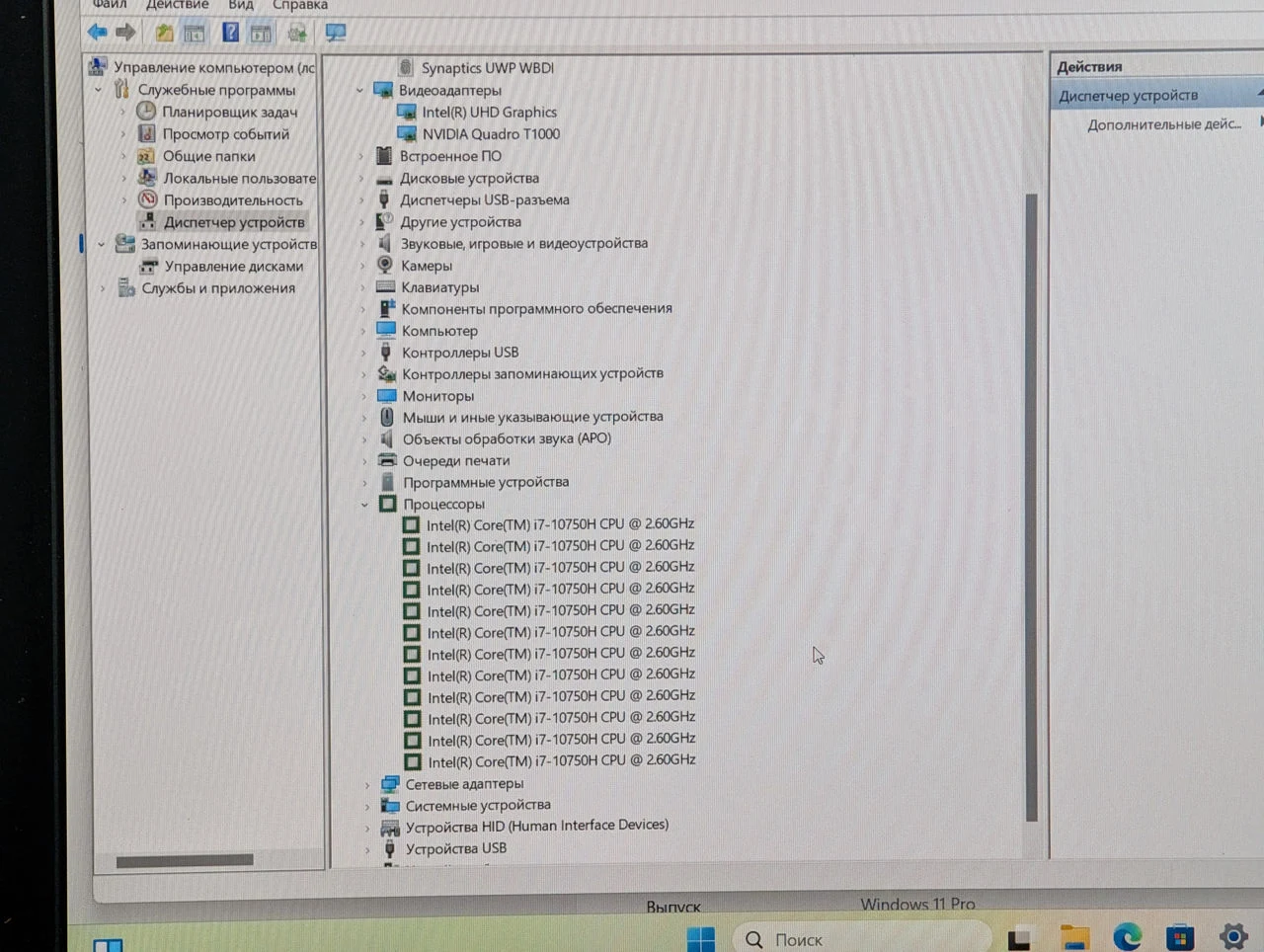The image size is (1264, 952).
Task: Toggle the console tree pane toolbar icon
Action: tap(195, 34)
